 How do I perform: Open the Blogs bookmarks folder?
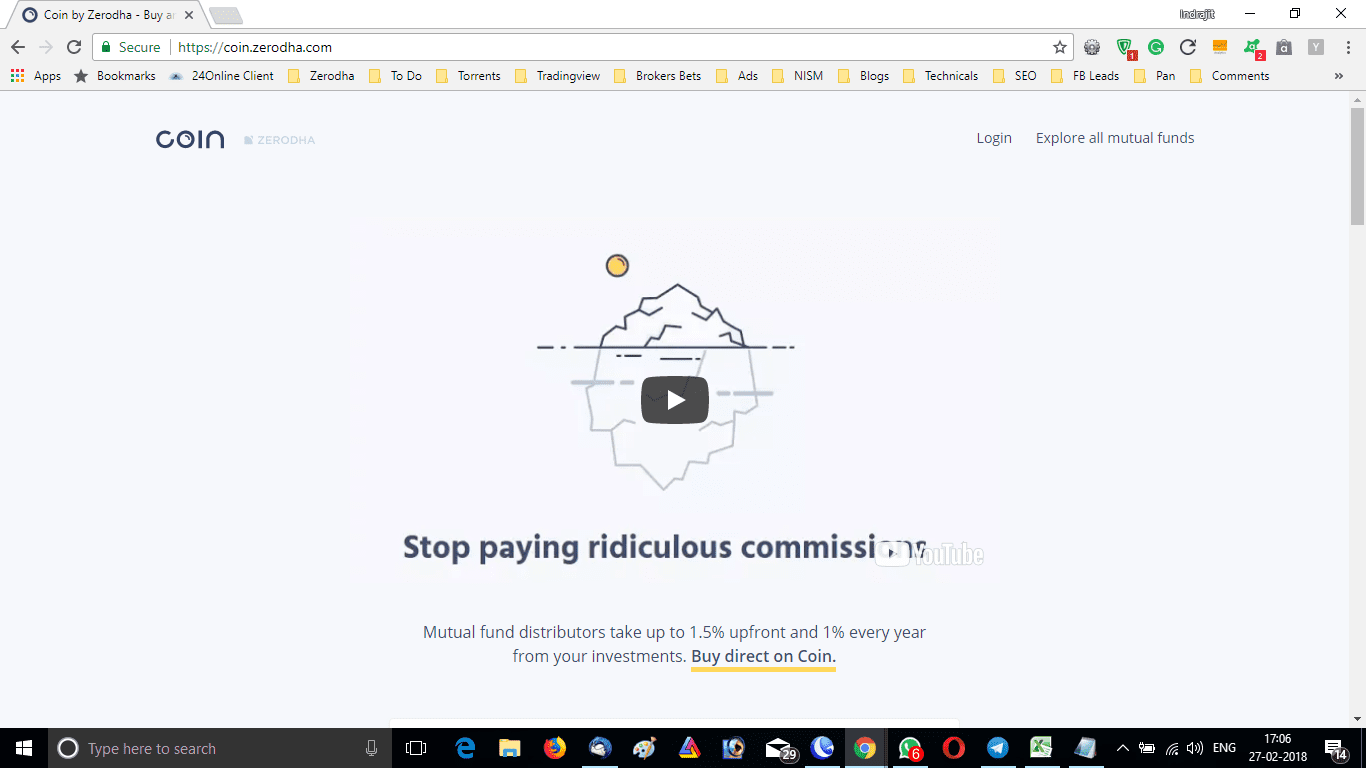click(863, 76)
